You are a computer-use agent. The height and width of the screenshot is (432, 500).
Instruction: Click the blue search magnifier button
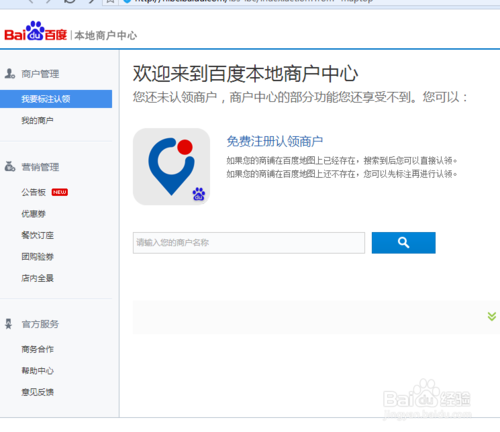tap(403, 243)
